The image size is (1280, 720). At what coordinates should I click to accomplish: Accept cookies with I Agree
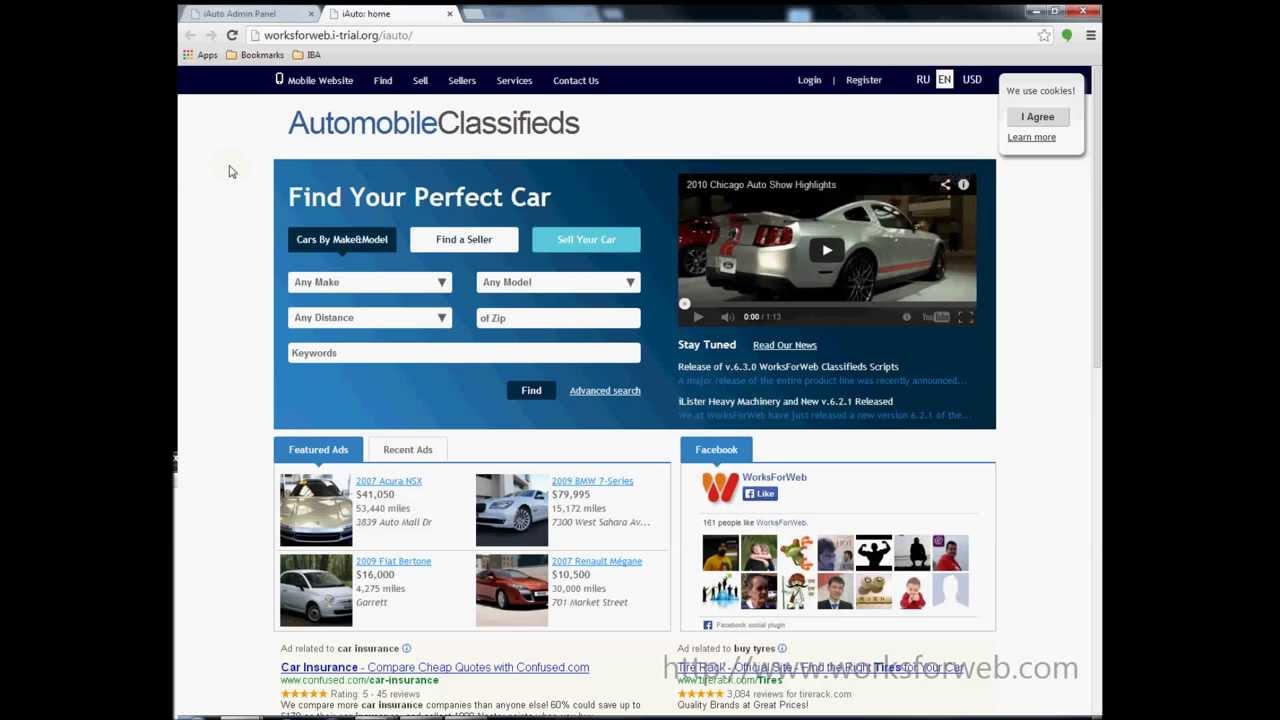tap(1038, 117)
